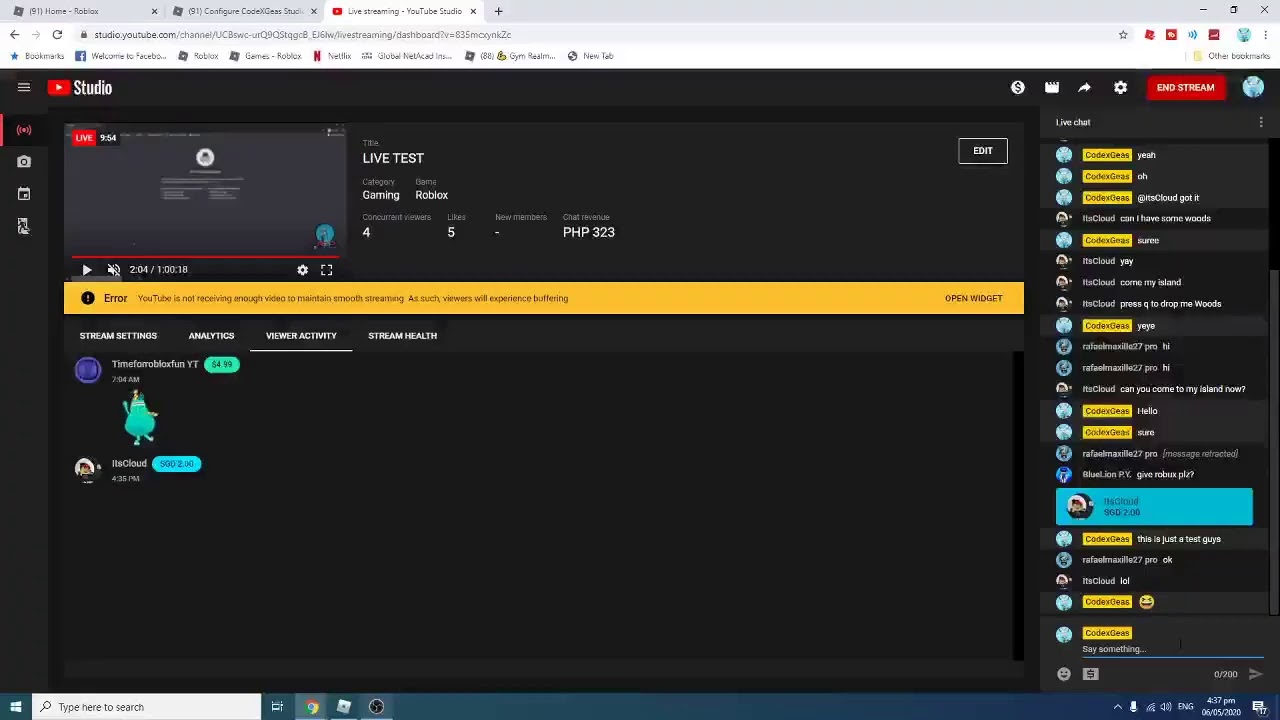The height and width of the screenshot is (720, 1280).
Task: Open stream settings gear in top bar
Action: point(1121,88)
